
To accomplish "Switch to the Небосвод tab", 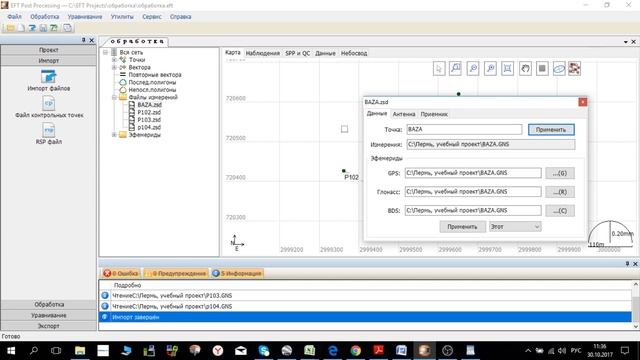I will (x=354, y=53).
